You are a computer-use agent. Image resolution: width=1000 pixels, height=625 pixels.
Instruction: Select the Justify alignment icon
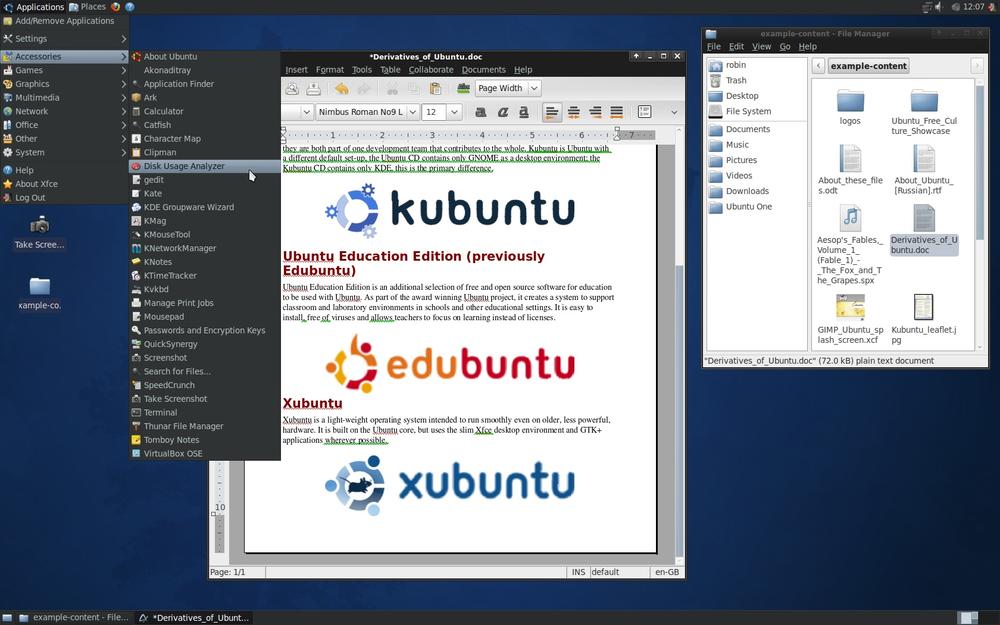coord(615,112)
